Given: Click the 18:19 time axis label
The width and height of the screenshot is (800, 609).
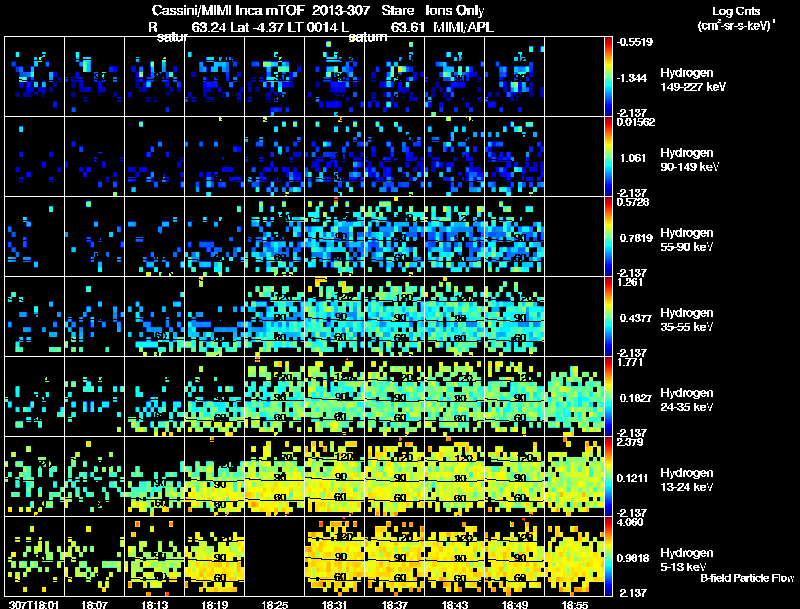Looking at the screenshot, I should [x=214, y=605].
